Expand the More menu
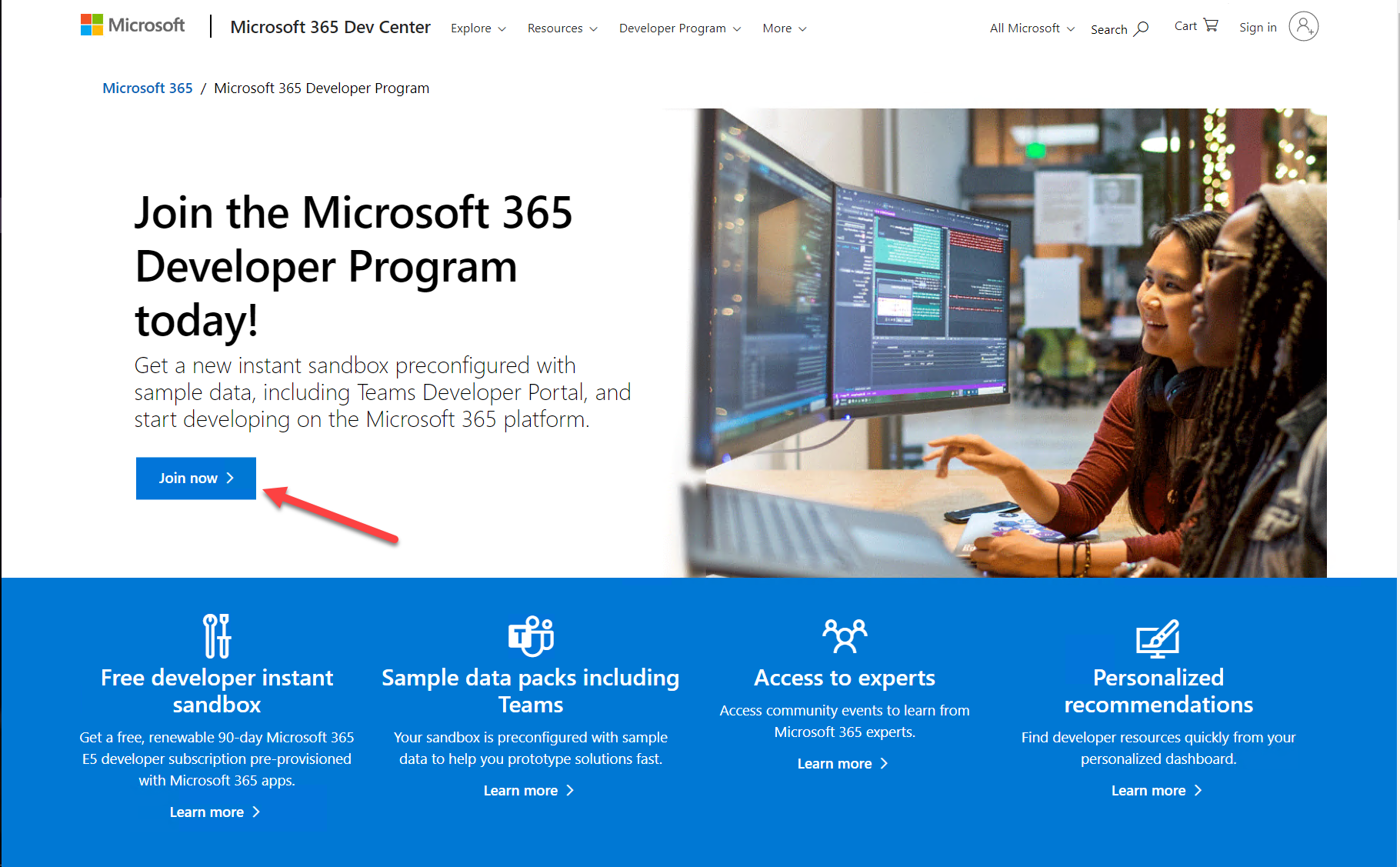 point(785,28)
